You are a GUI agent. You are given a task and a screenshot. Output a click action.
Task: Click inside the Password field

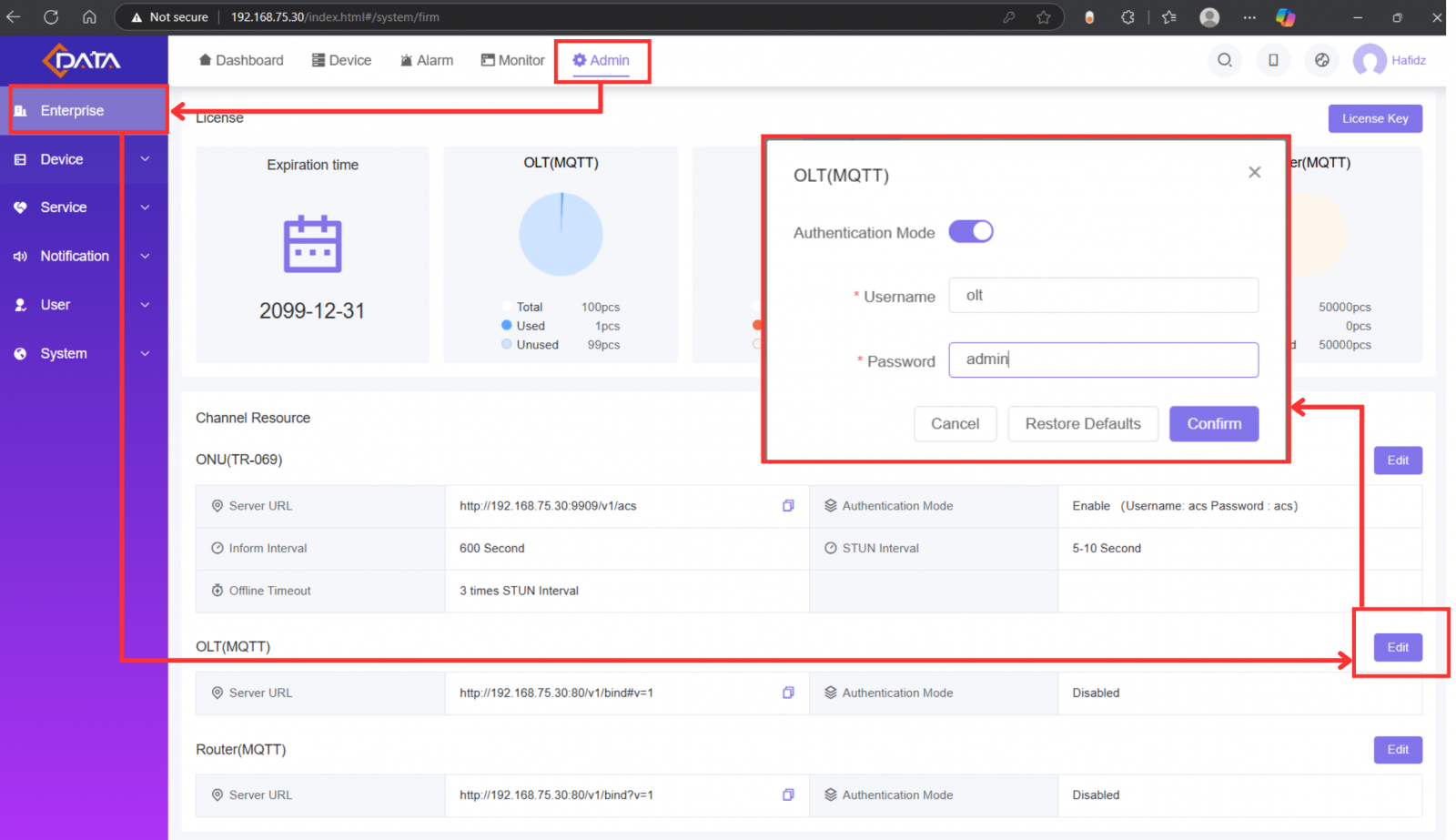coord(1103,359)
